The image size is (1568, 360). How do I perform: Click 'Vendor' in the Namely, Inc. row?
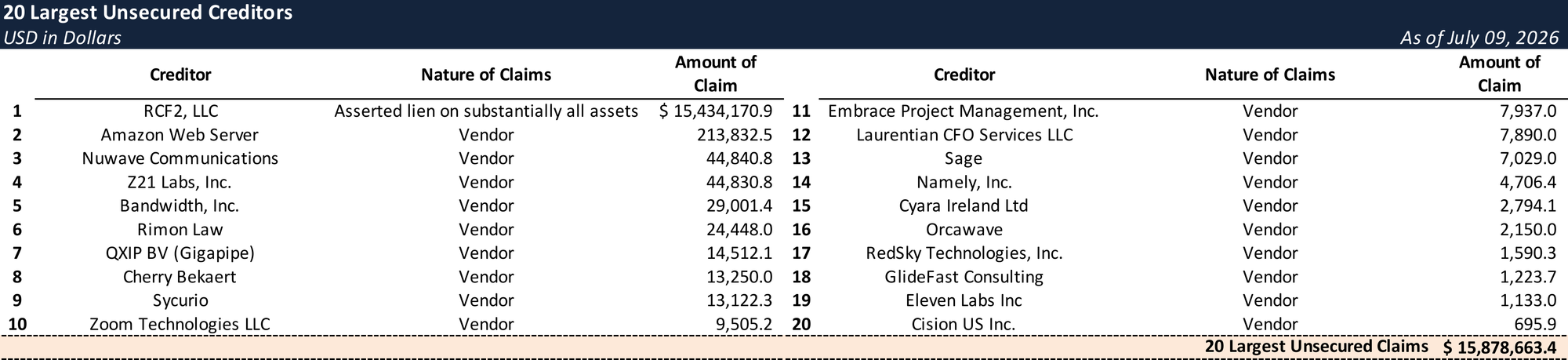1270,182
